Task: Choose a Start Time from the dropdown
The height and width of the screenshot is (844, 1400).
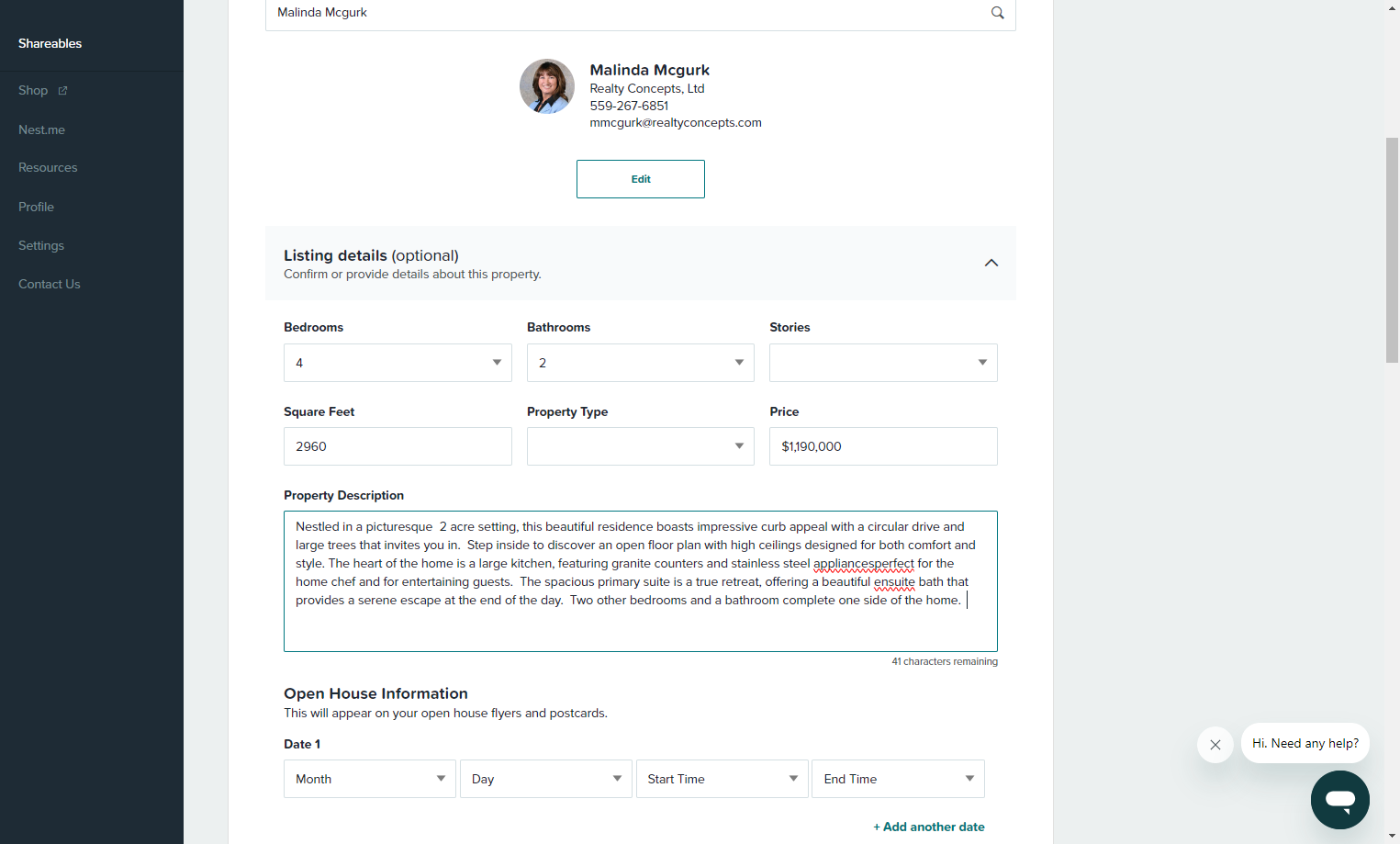Action: 722,779
